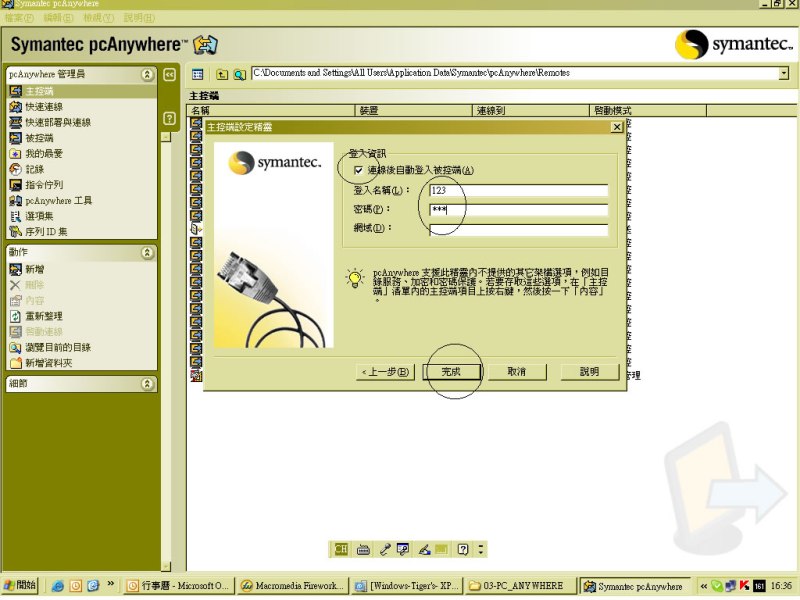This screenshot has height=600, width=800.
Task: Click the up-one-folder toolbar icon
Action: point(222,74)
